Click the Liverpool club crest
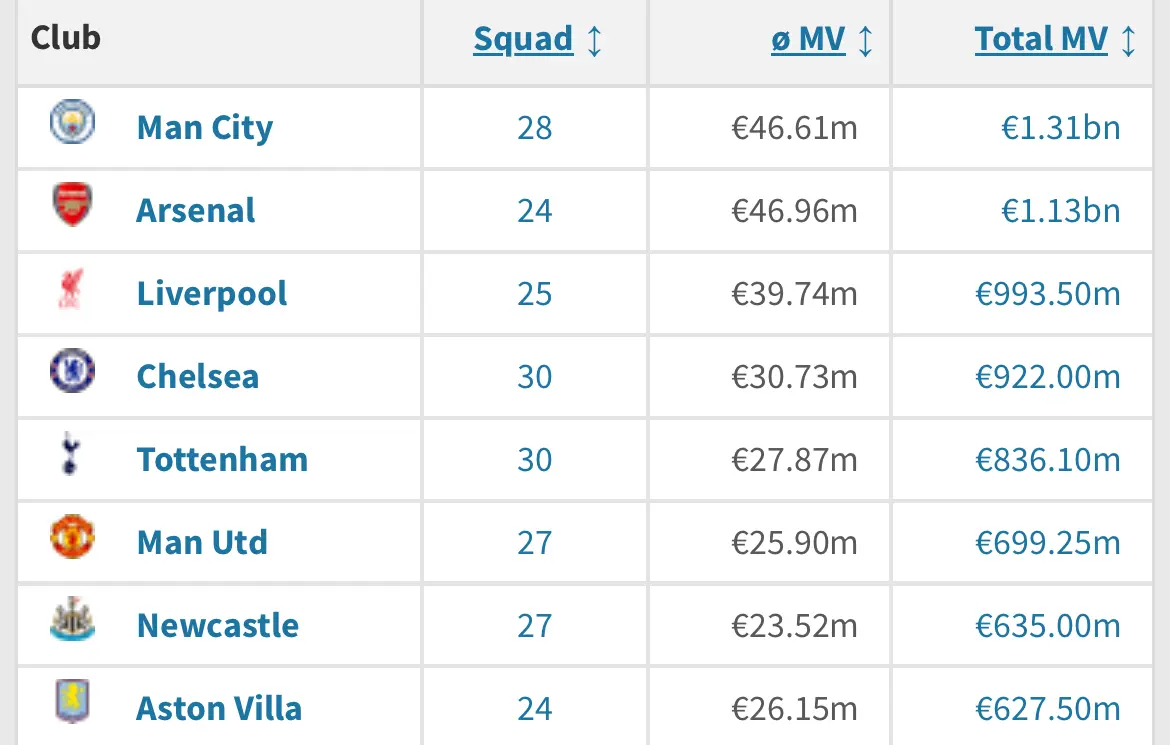The width and height of the screenshot is (1170, 745). pyautogui.click(x=72, y=288)
